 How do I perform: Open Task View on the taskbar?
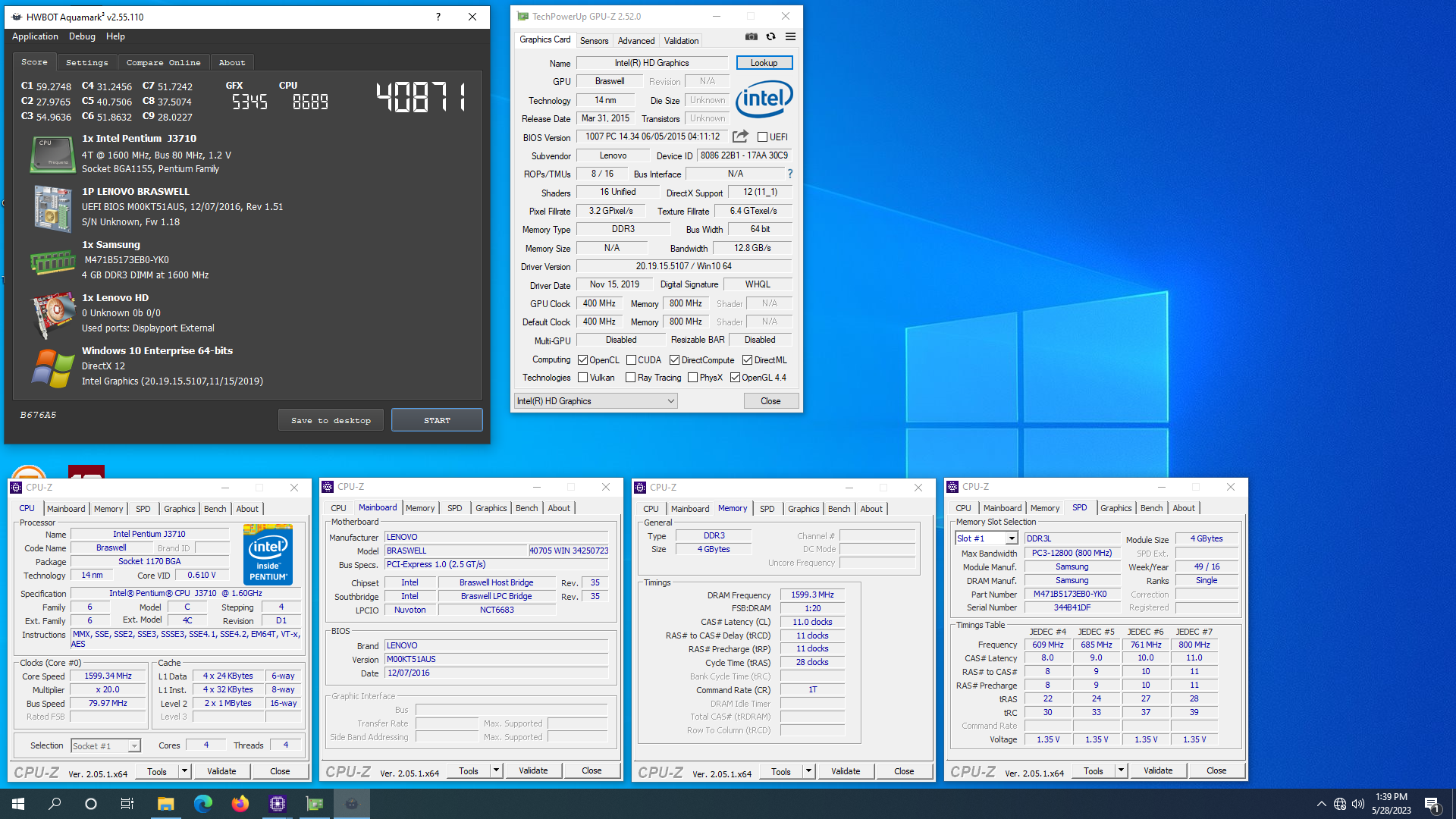pyautogui.click(x=127, y=804)
